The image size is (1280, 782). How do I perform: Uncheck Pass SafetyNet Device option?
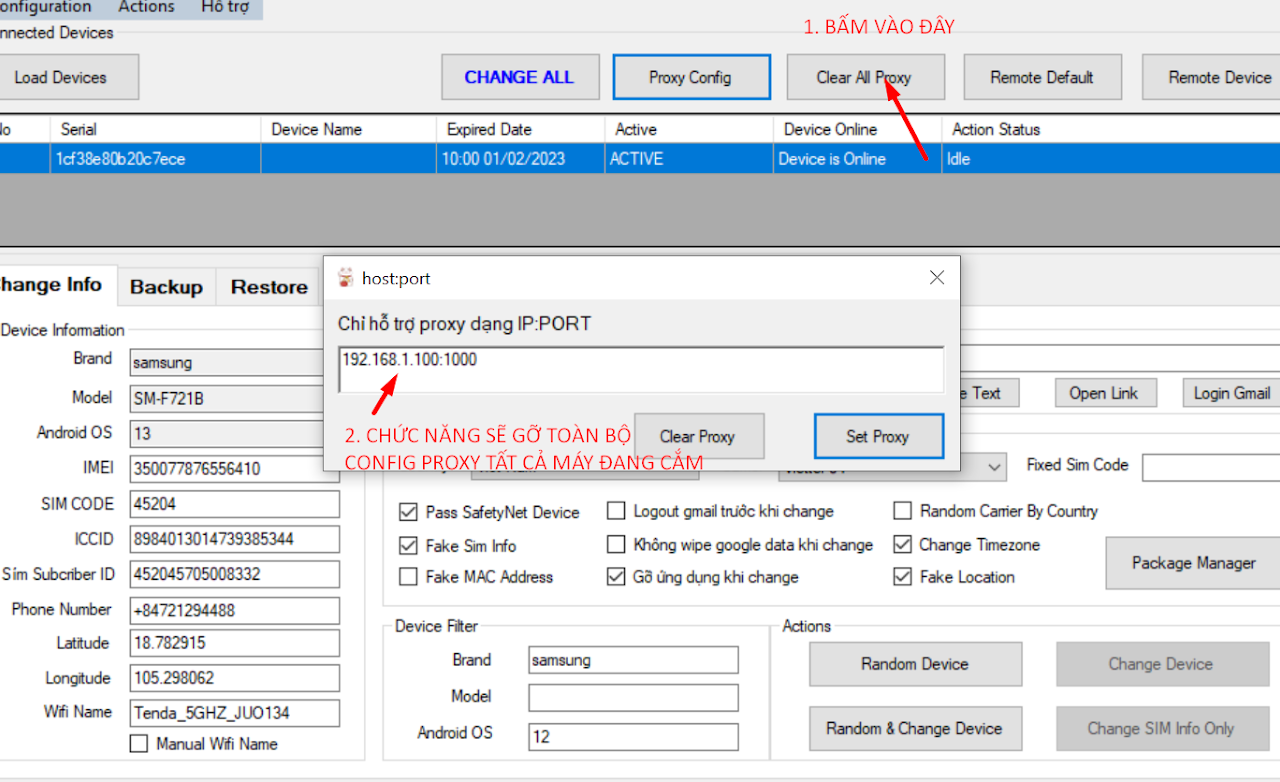408,512
